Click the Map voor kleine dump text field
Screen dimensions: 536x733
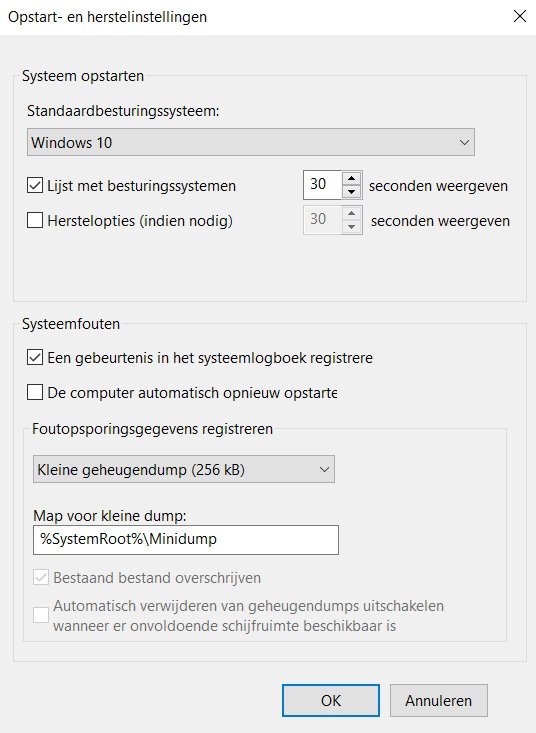[x=186, y=539]
